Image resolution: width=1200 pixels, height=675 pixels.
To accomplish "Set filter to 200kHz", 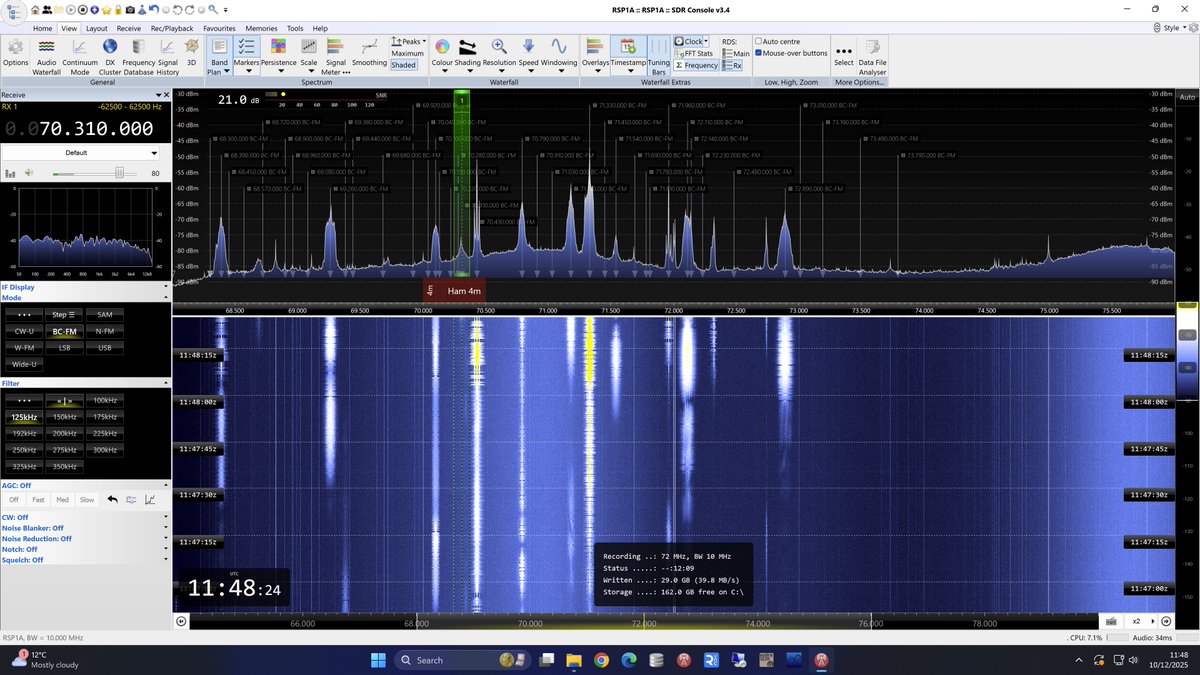I will coord(64,433).
